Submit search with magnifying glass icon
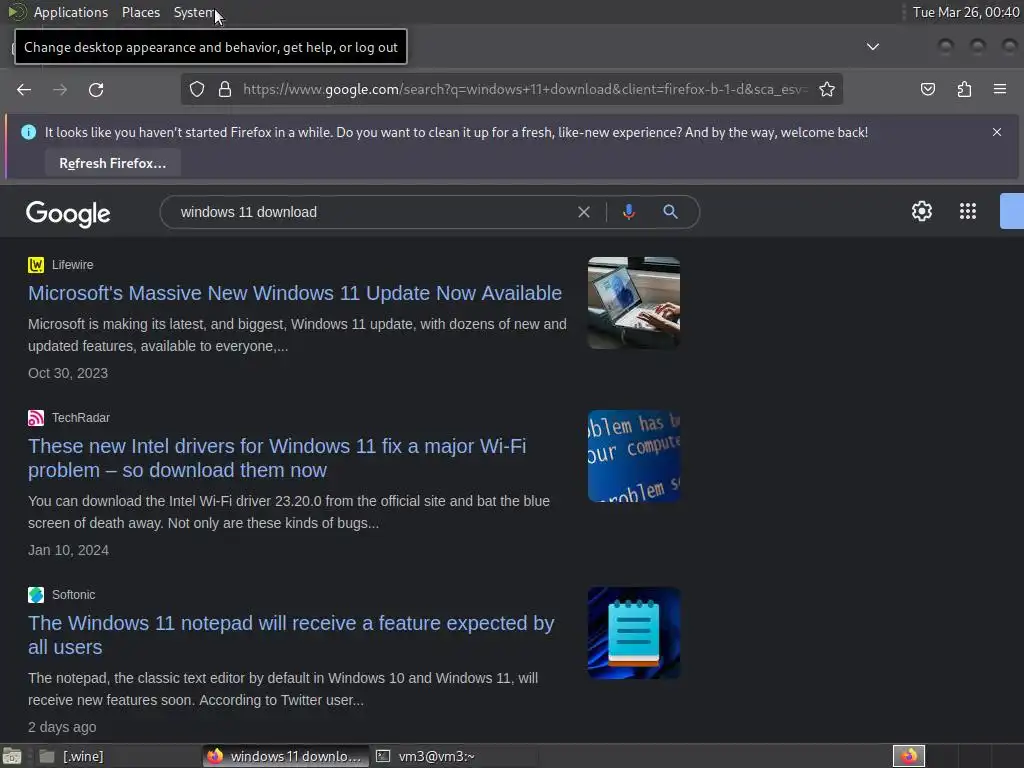Image resolution: width=1024 pixels, height=768 pixels. pyautogui.click(x=670, y=212)
